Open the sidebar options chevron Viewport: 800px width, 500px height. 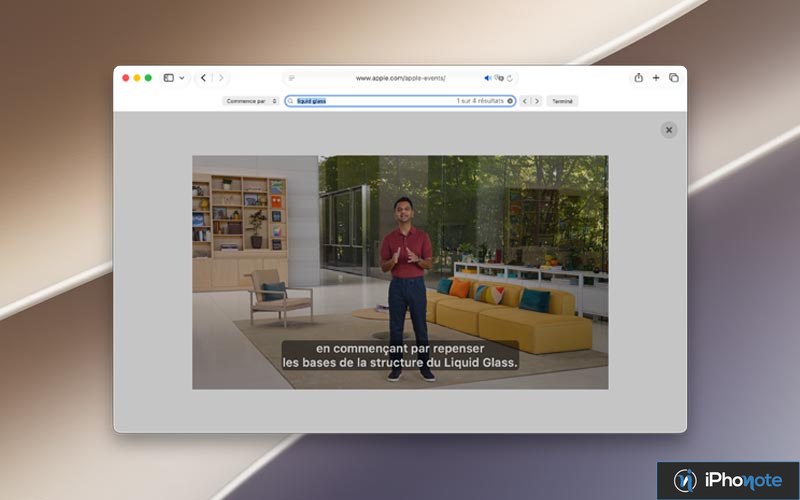pos(182,78)
